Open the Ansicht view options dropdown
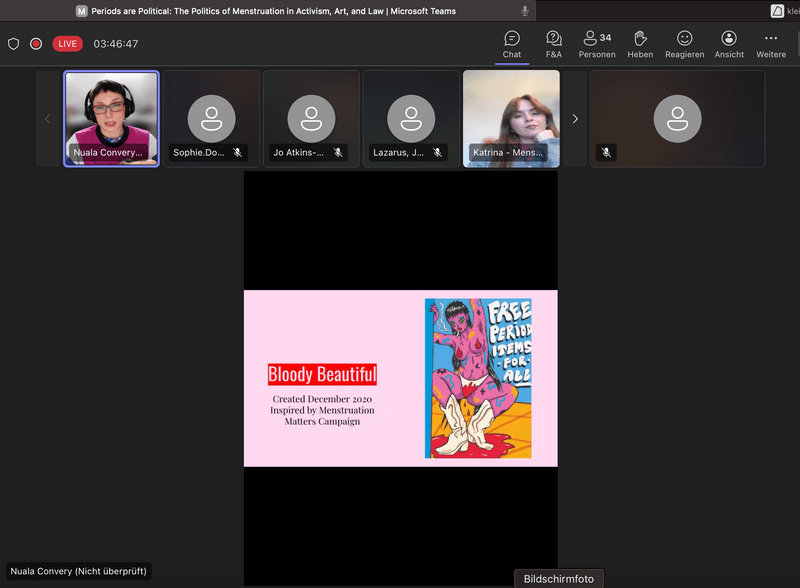Screen dimensions: 800x588 (x=729, y=44)
